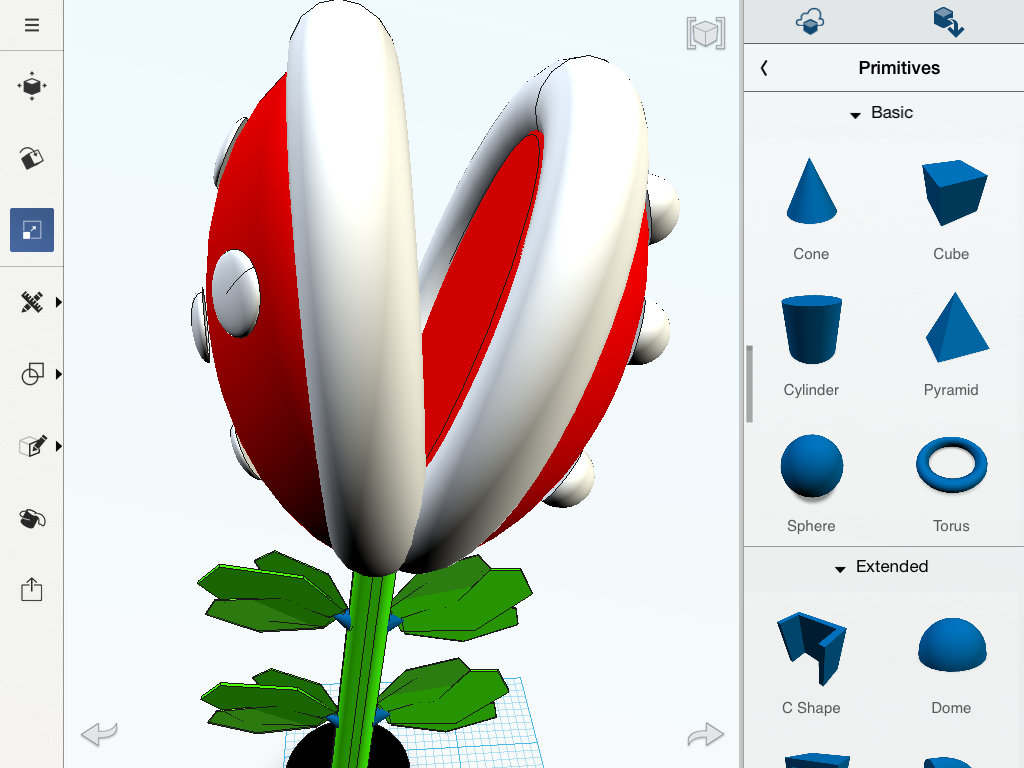The width and height of the screenshot is (1024, 768).
Task: Click the primitives panel scrollbar
Action: 750,384
